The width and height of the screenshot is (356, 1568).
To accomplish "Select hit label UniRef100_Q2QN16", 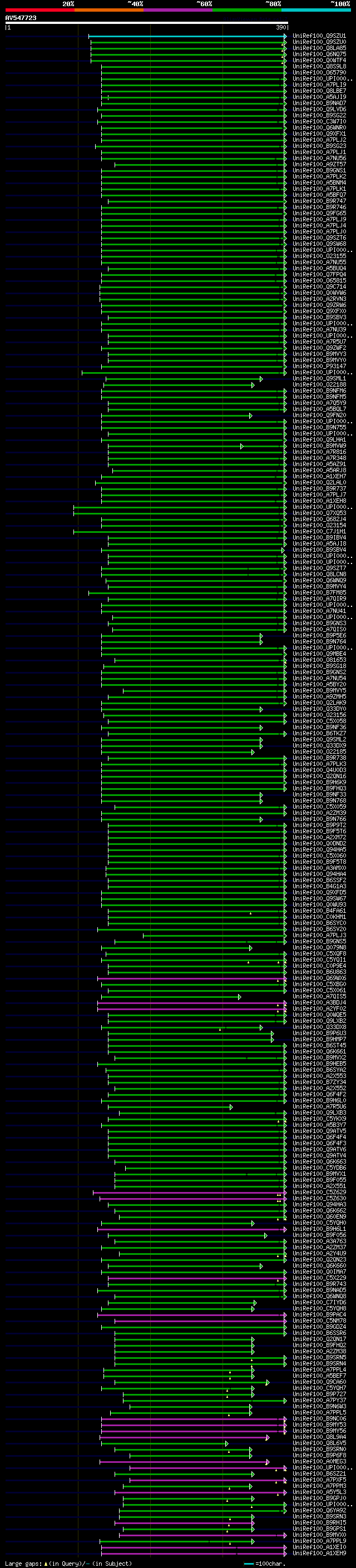I will 319,776.
